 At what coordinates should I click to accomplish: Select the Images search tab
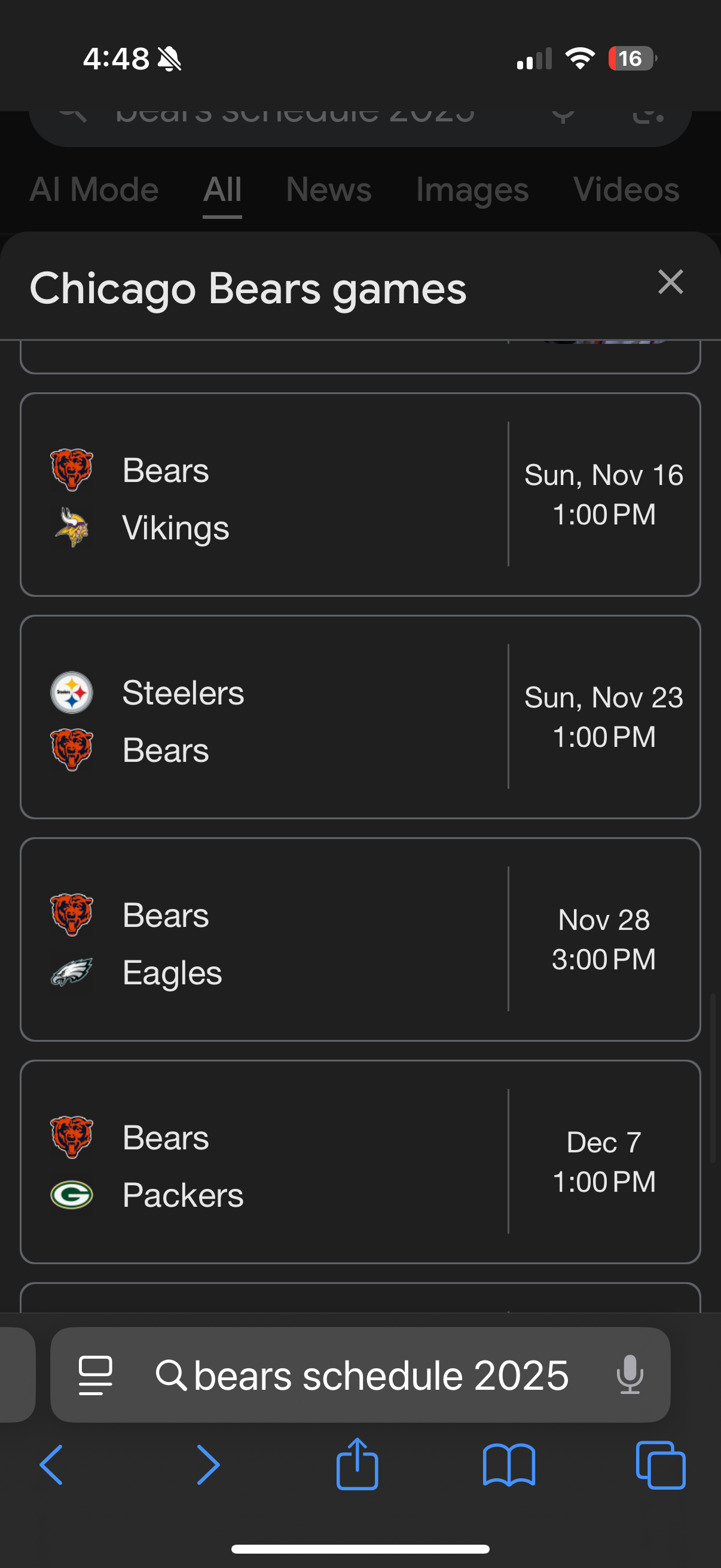click(x=472, y=190)
